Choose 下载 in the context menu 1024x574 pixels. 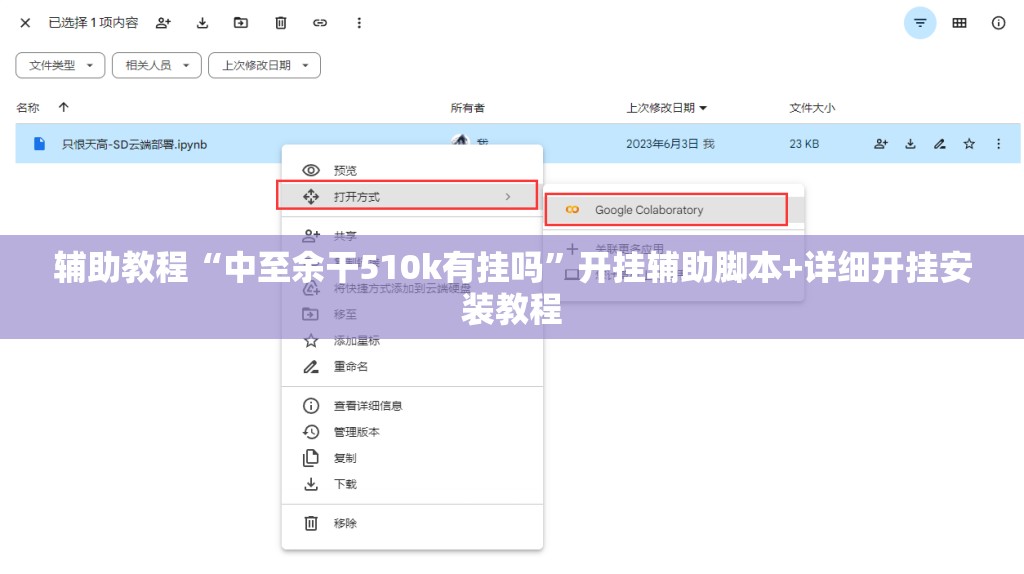point(412,484)
